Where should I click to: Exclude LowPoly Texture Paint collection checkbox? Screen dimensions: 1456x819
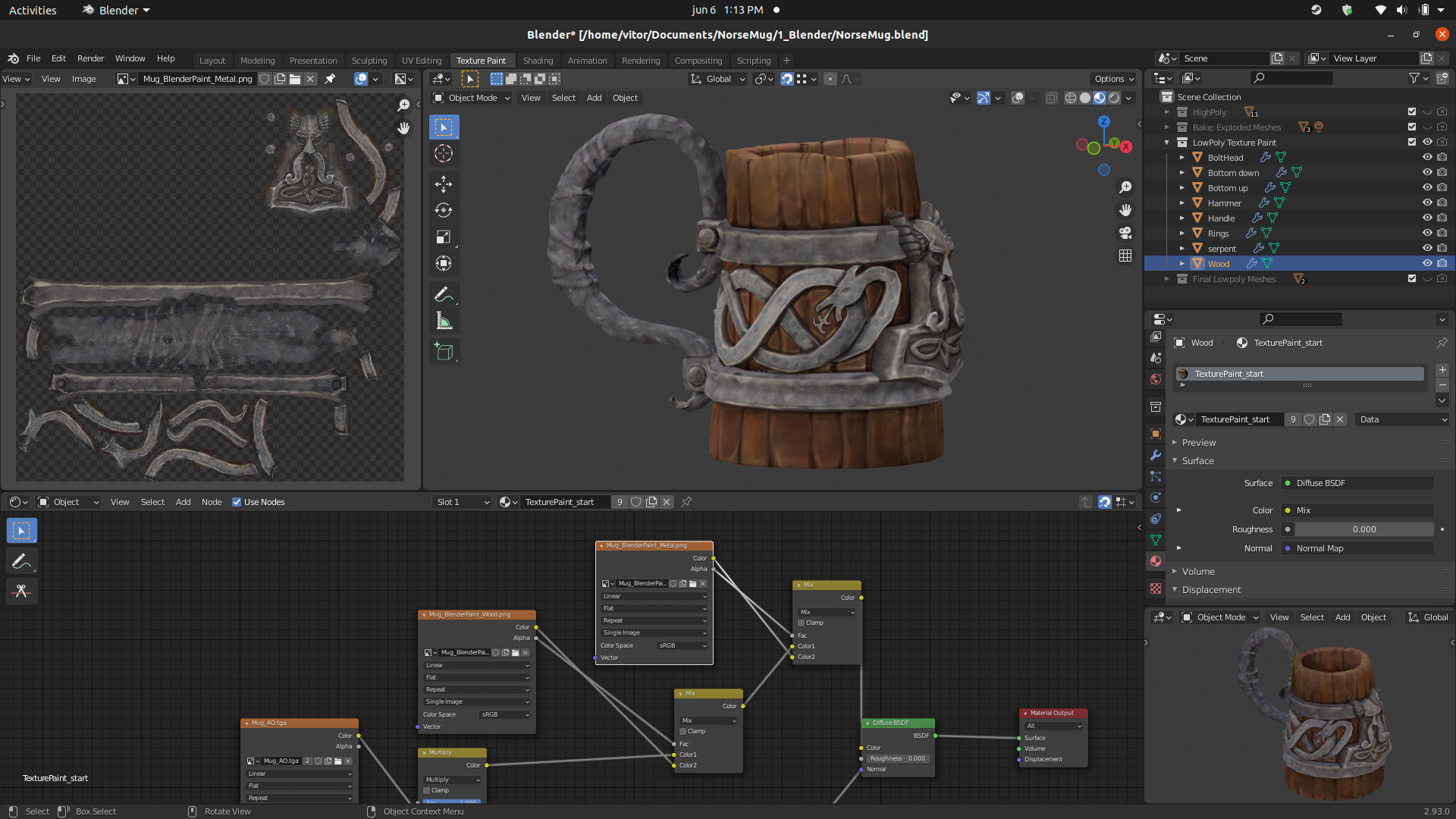(x=1412, y=143)
